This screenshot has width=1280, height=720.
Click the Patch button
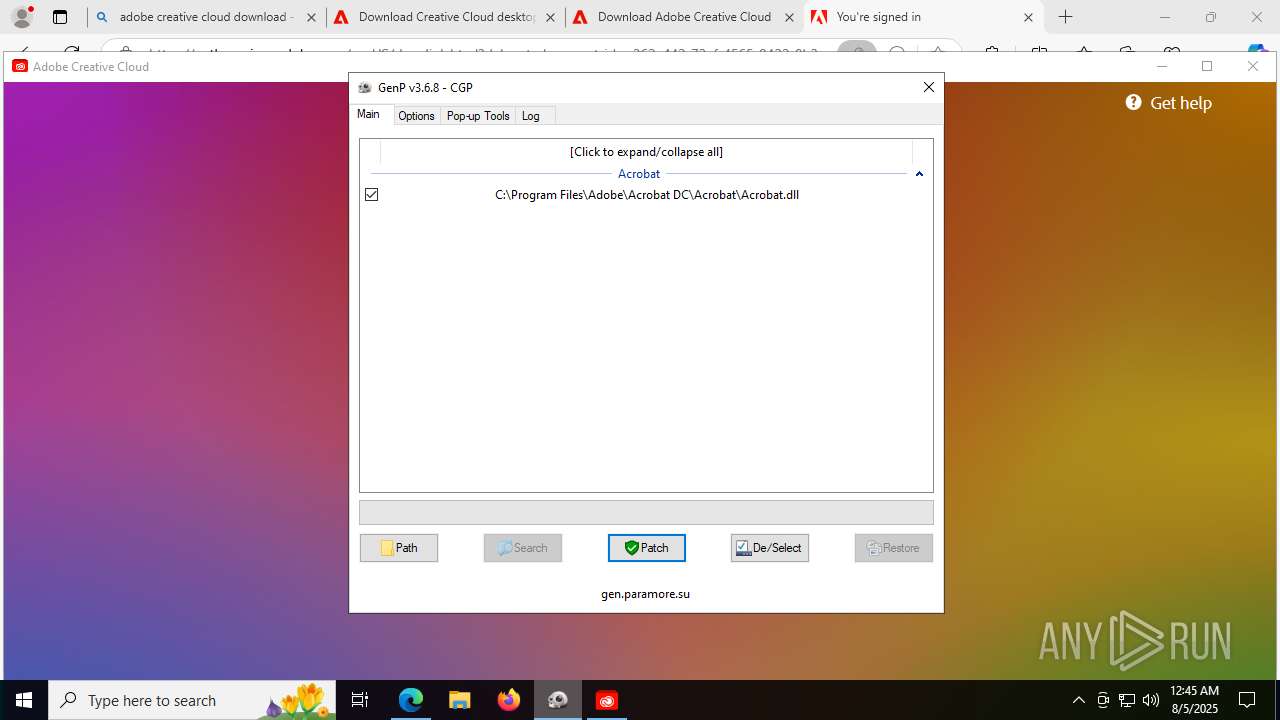tap(647, 548)
